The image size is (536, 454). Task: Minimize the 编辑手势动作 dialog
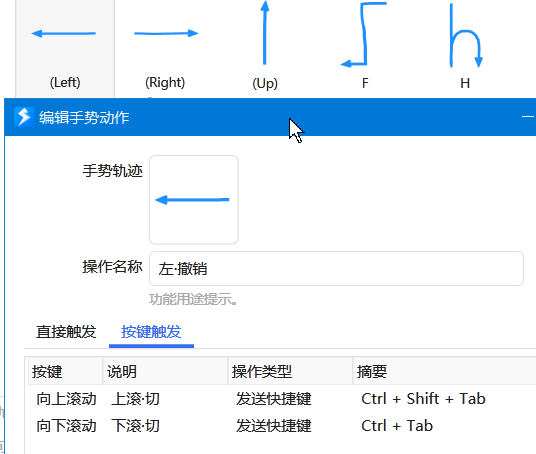coord(528,117)
